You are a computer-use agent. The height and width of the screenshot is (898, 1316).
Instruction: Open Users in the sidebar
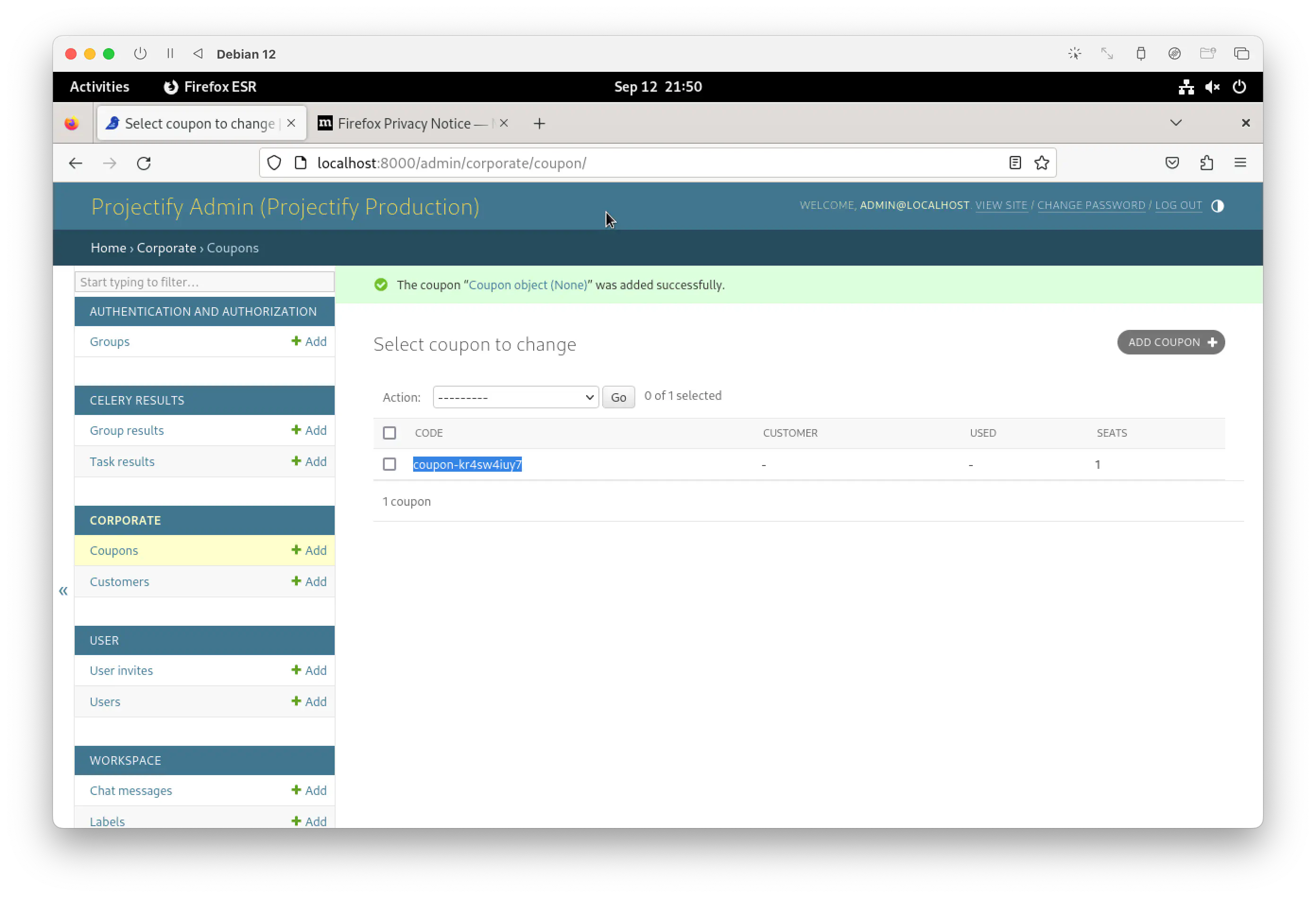tap(105, 701)
